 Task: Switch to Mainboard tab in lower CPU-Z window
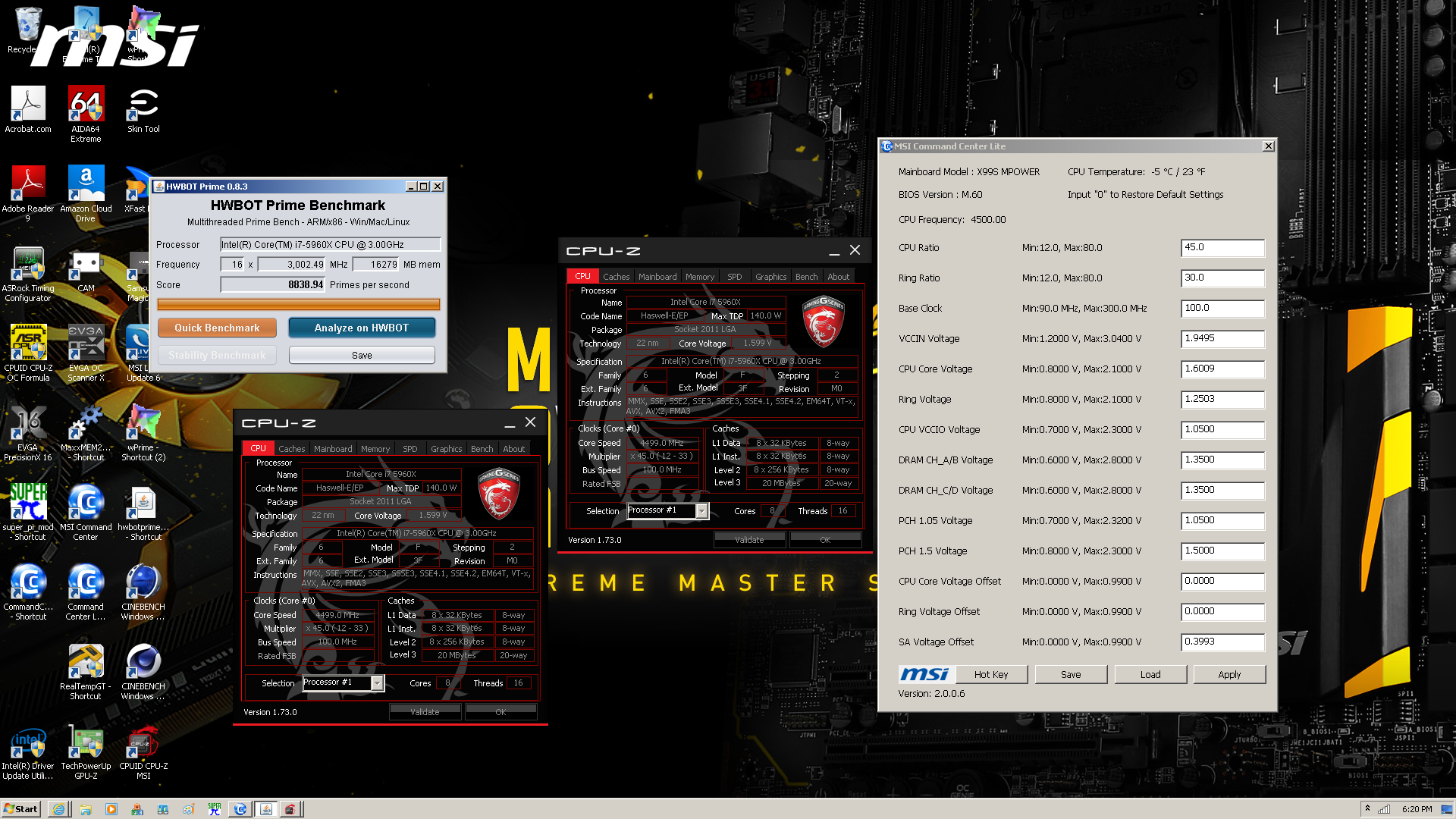coord(333,449)
